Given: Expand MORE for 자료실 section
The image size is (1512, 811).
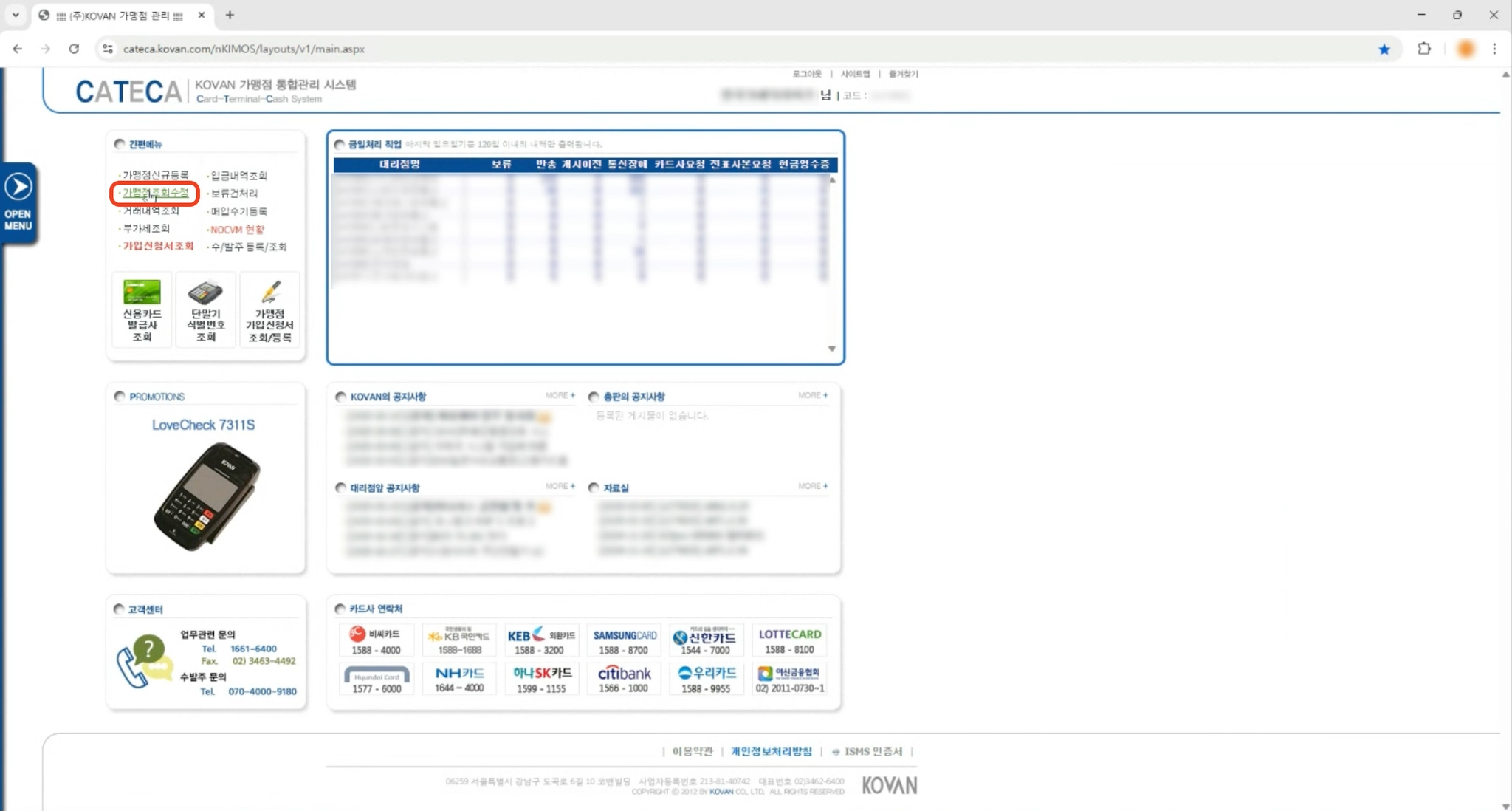Looking at the screenshot, I should click(x=812, y=487).
